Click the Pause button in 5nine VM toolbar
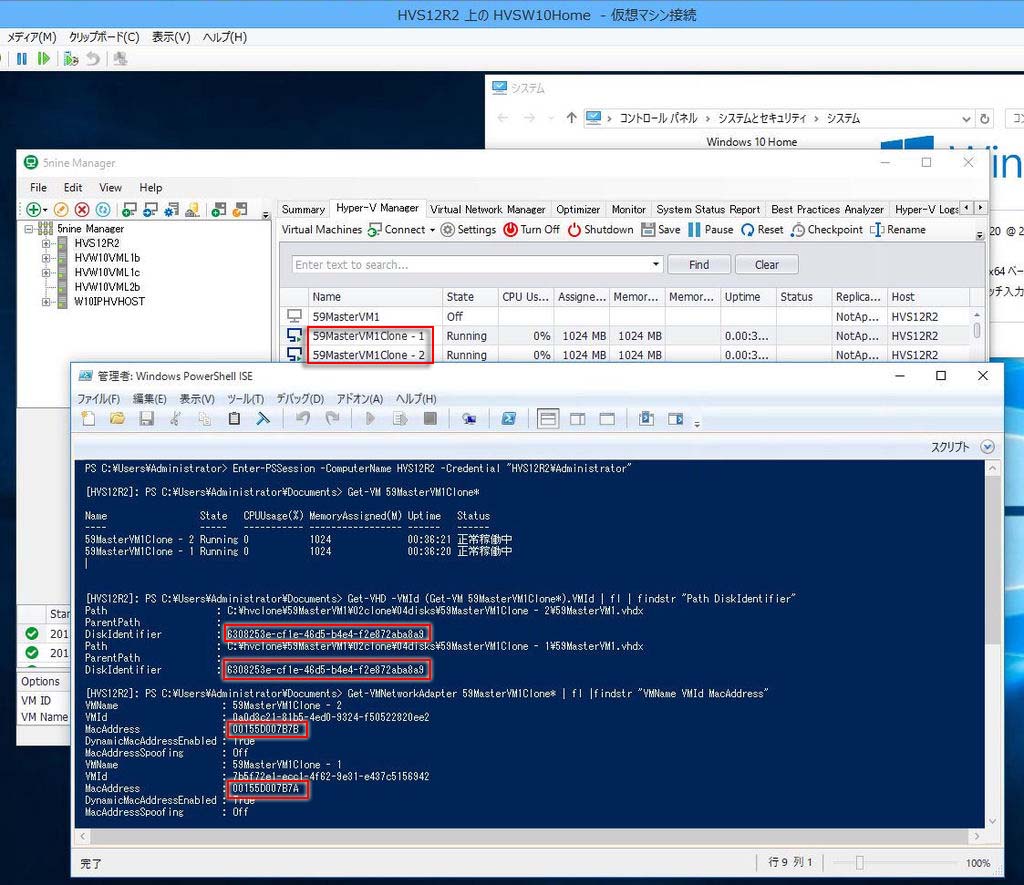 pos(711,230)
